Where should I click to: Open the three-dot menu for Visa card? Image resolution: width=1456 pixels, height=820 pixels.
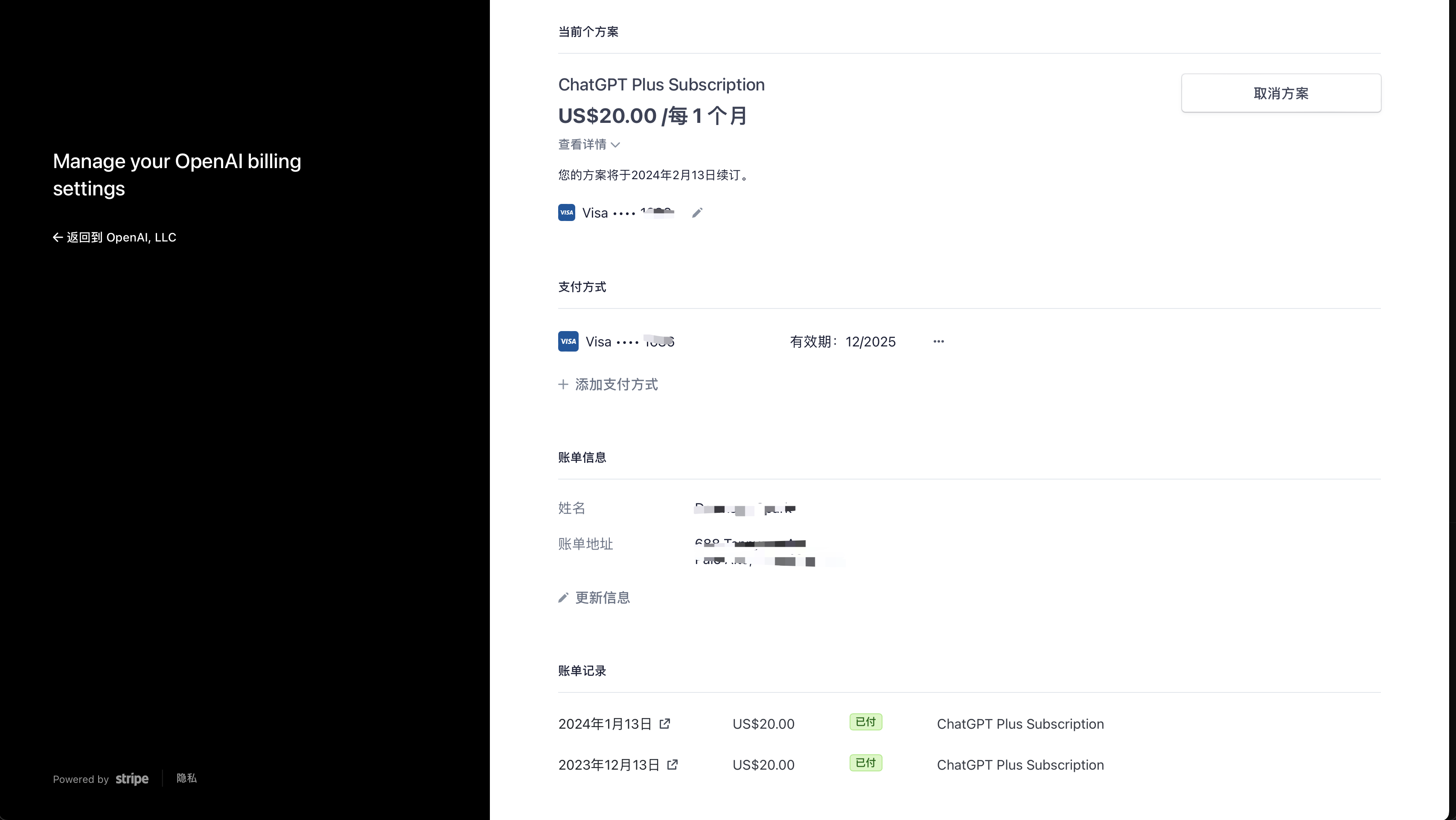tap(938, 341)
